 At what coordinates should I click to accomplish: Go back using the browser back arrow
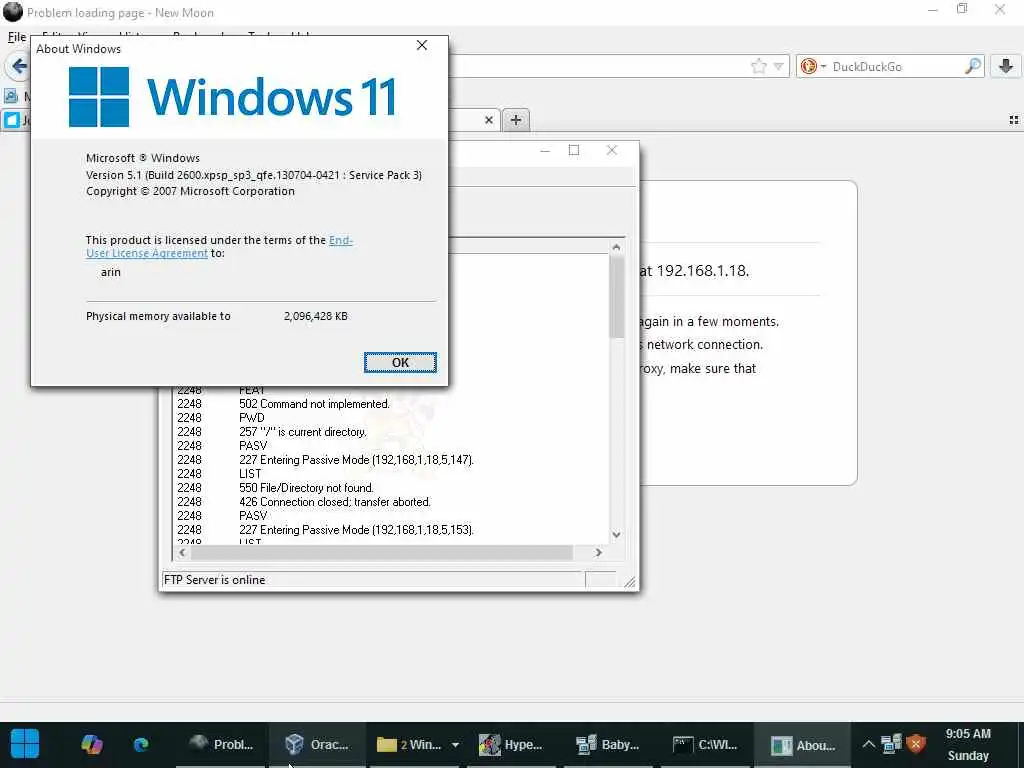click(19, 66)
